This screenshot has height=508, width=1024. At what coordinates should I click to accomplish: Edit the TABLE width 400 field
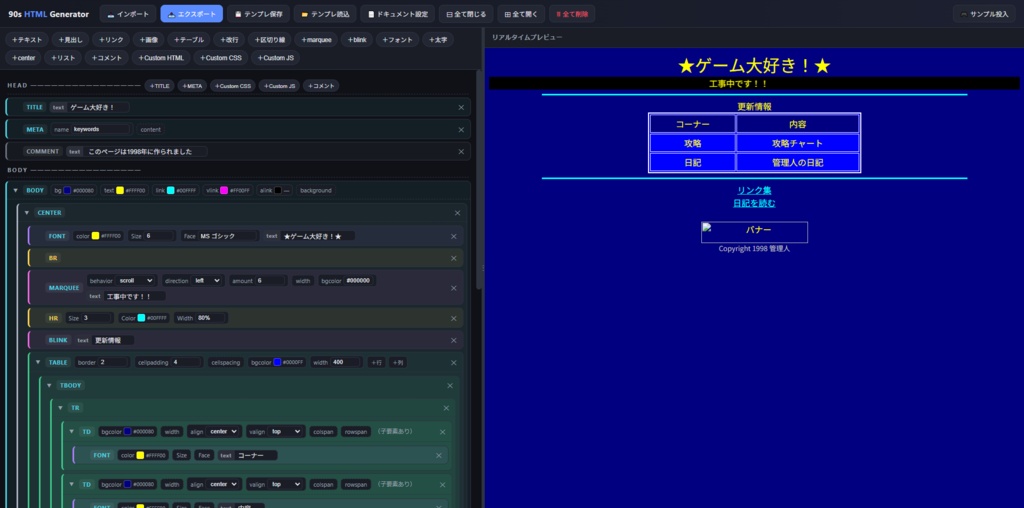pos(346,362)
